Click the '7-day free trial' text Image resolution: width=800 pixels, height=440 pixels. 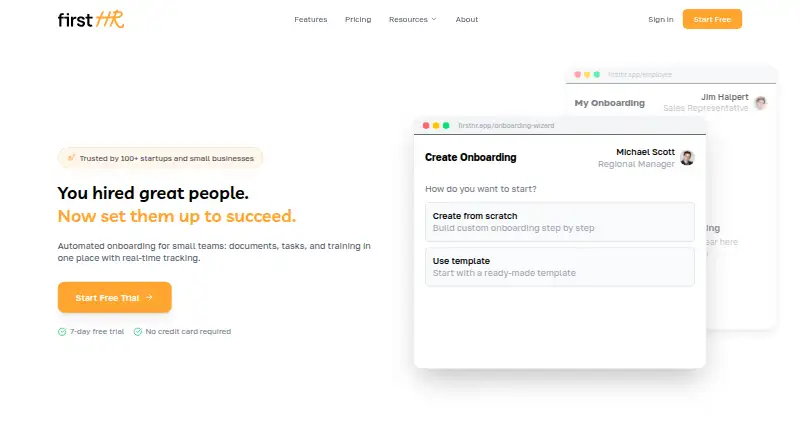point(97,332)
